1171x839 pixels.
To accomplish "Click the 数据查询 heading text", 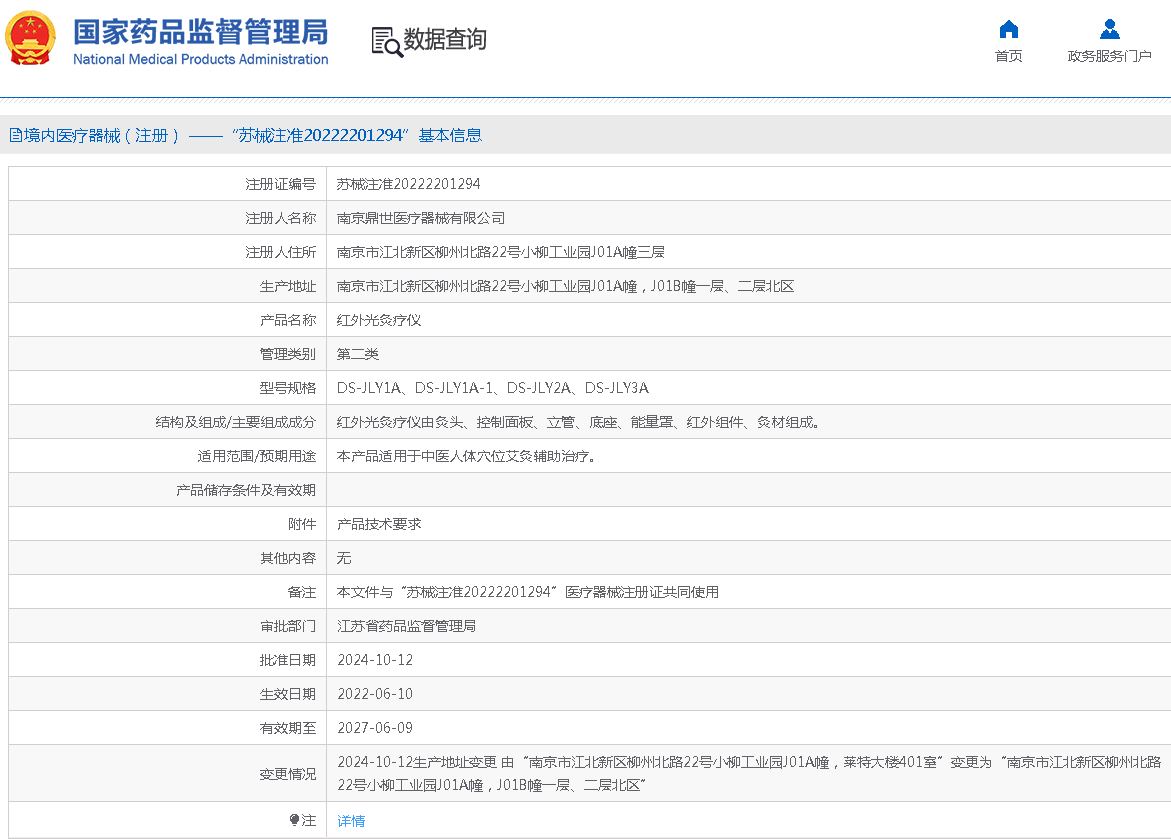I will click(445, 40).
